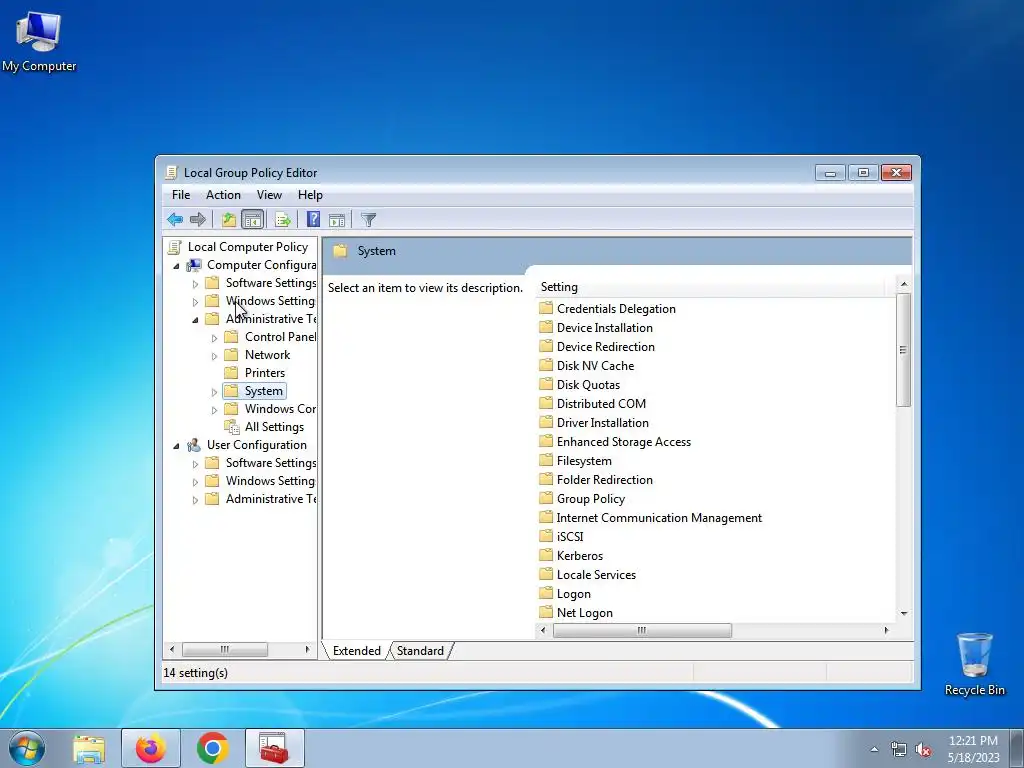Launch Firefox from the taskbar
The width and height of the screenshot is (1024, 768).
(151, 748)
